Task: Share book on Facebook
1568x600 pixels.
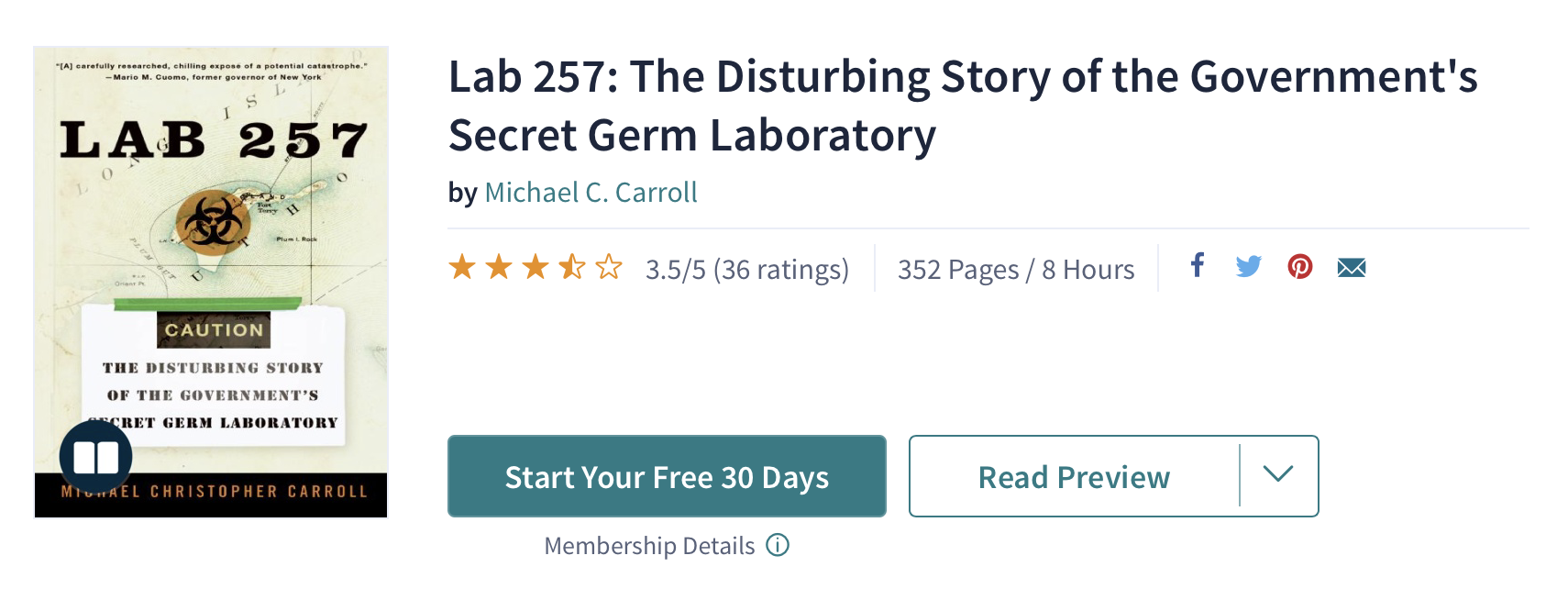Action: pos(1197,266)
